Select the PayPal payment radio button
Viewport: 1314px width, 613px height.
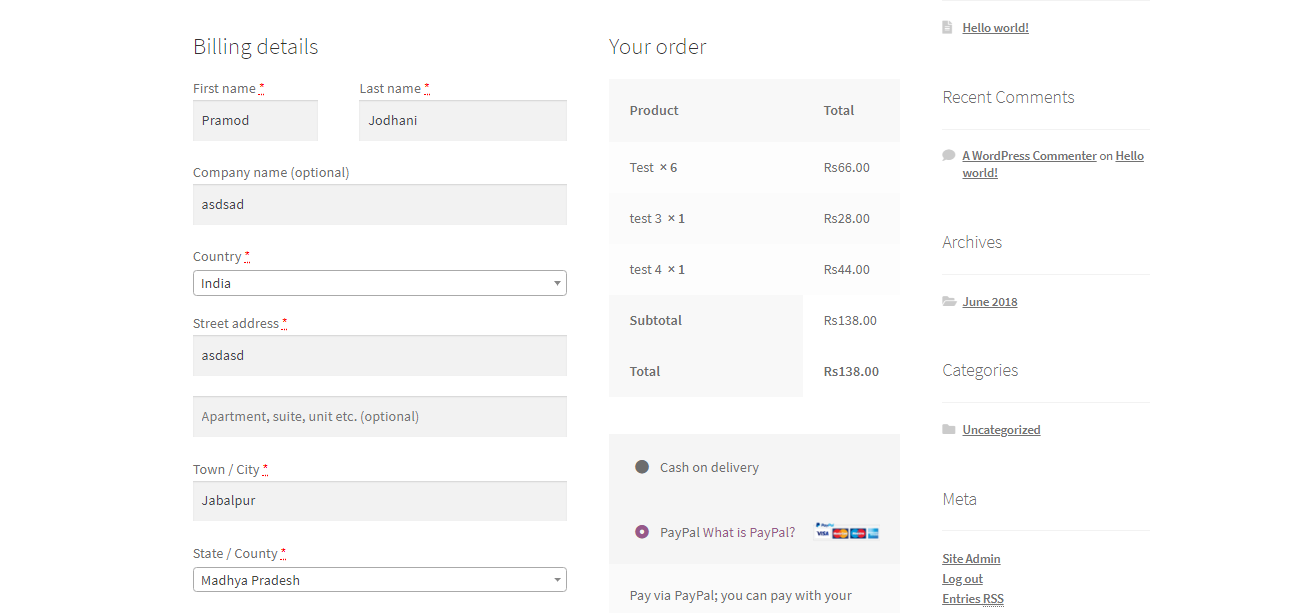pyautogui.click(x=642, y=532)
